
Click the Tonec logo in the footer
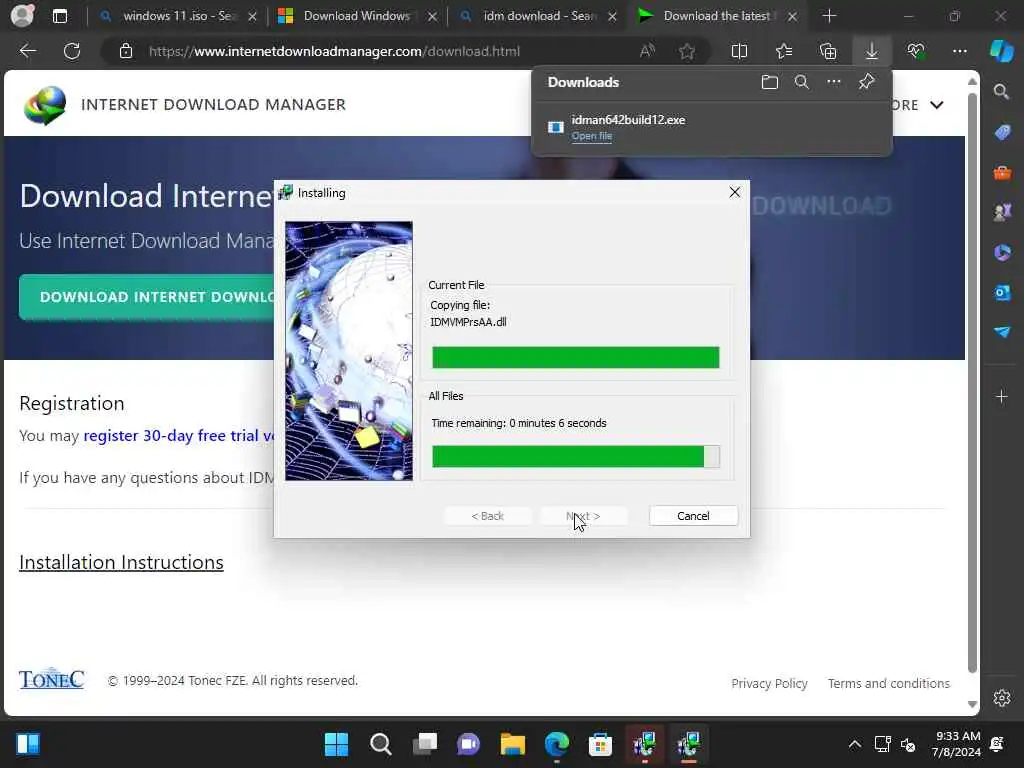tap(52, 679)
